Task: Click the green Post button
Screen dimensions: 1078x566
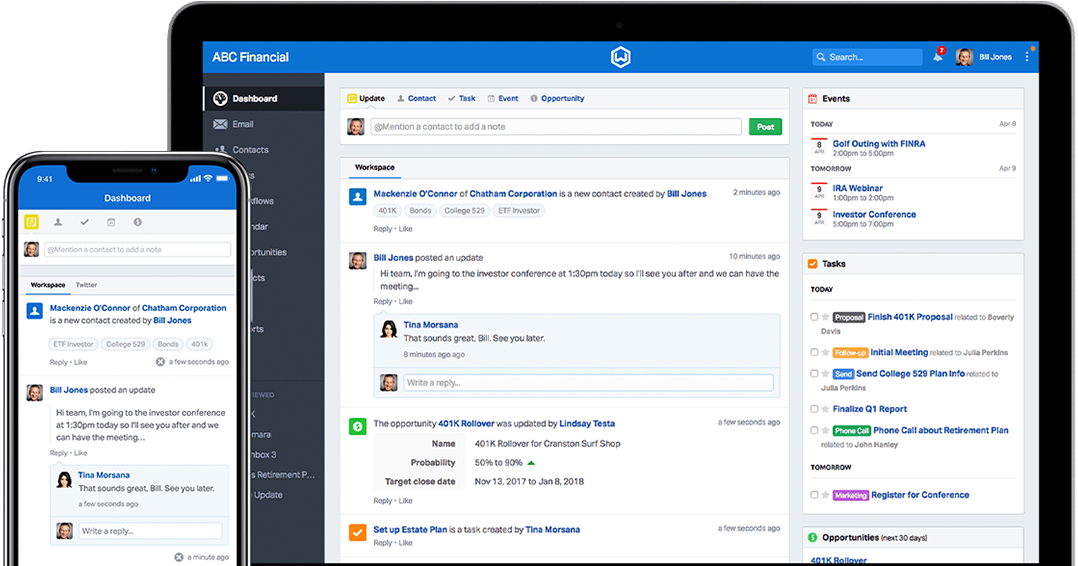Action: (765, 127)
